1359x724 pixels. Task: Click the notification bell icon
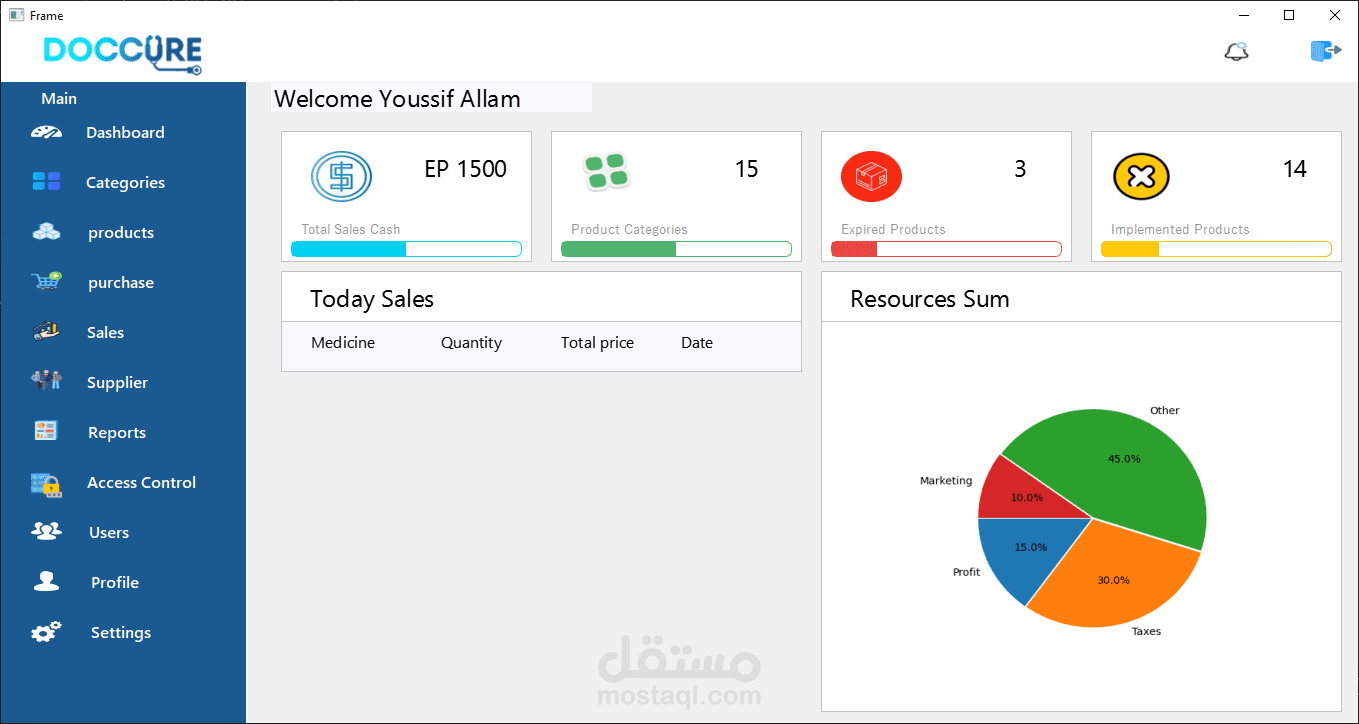pos(1237,51)
